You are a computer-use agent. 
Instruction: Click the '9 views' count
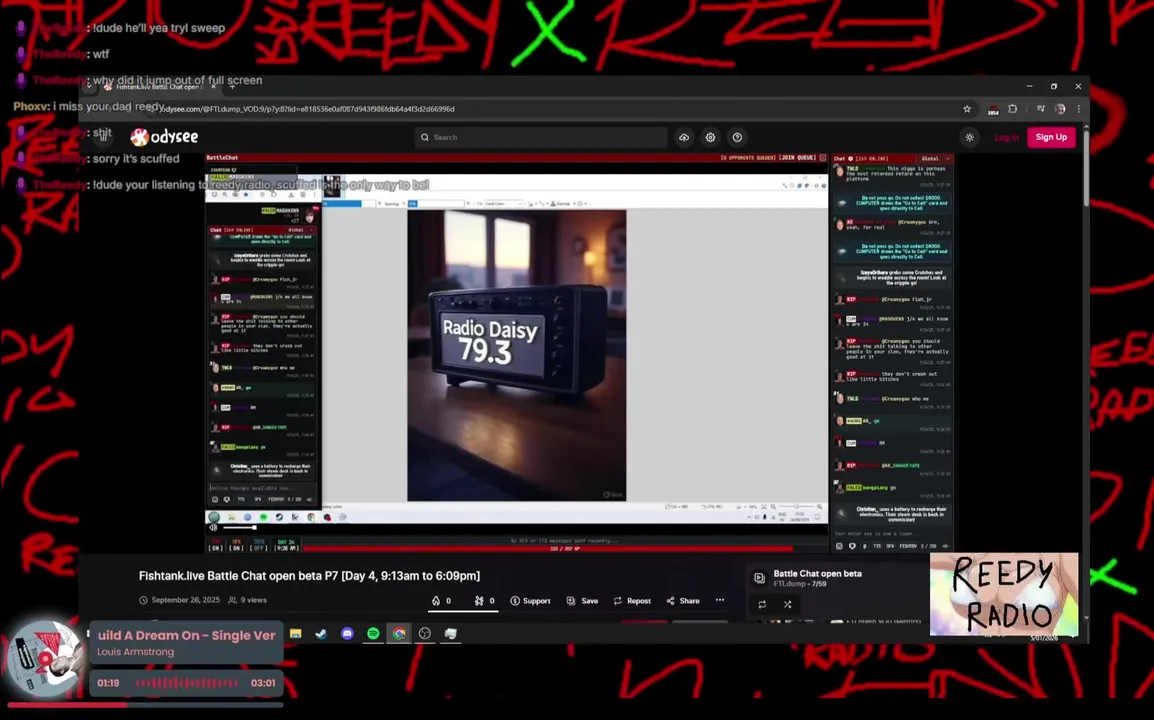click(253, 600)
